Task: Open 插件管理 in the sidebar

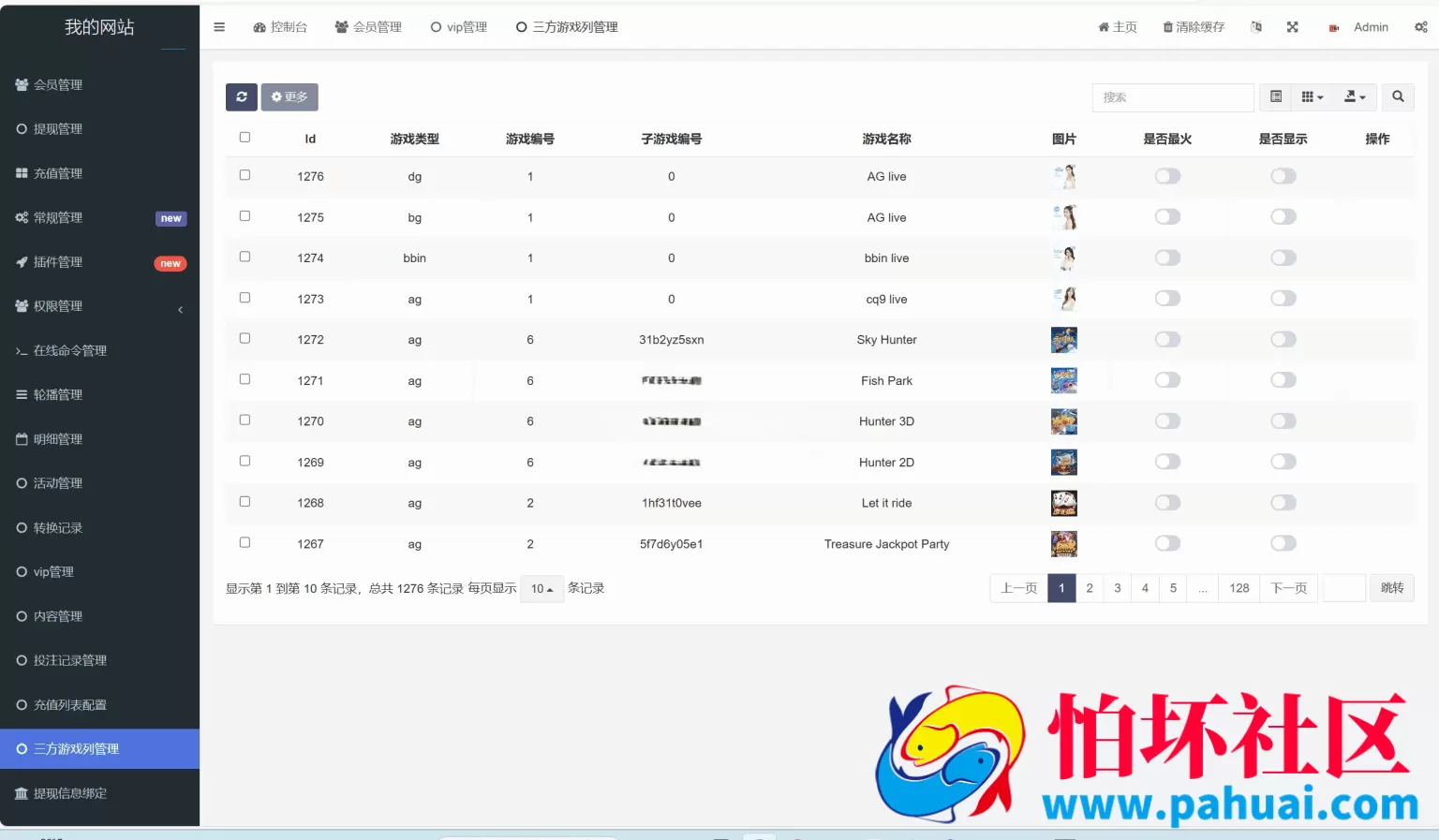Action: (99, 262)
